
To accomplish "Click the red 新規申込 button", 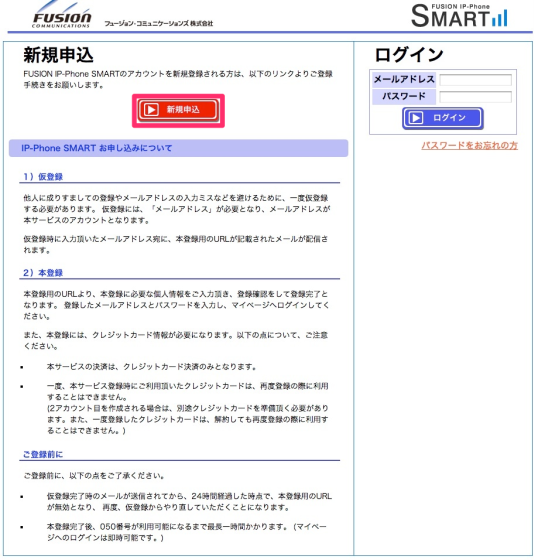I will tap(178, 110).
